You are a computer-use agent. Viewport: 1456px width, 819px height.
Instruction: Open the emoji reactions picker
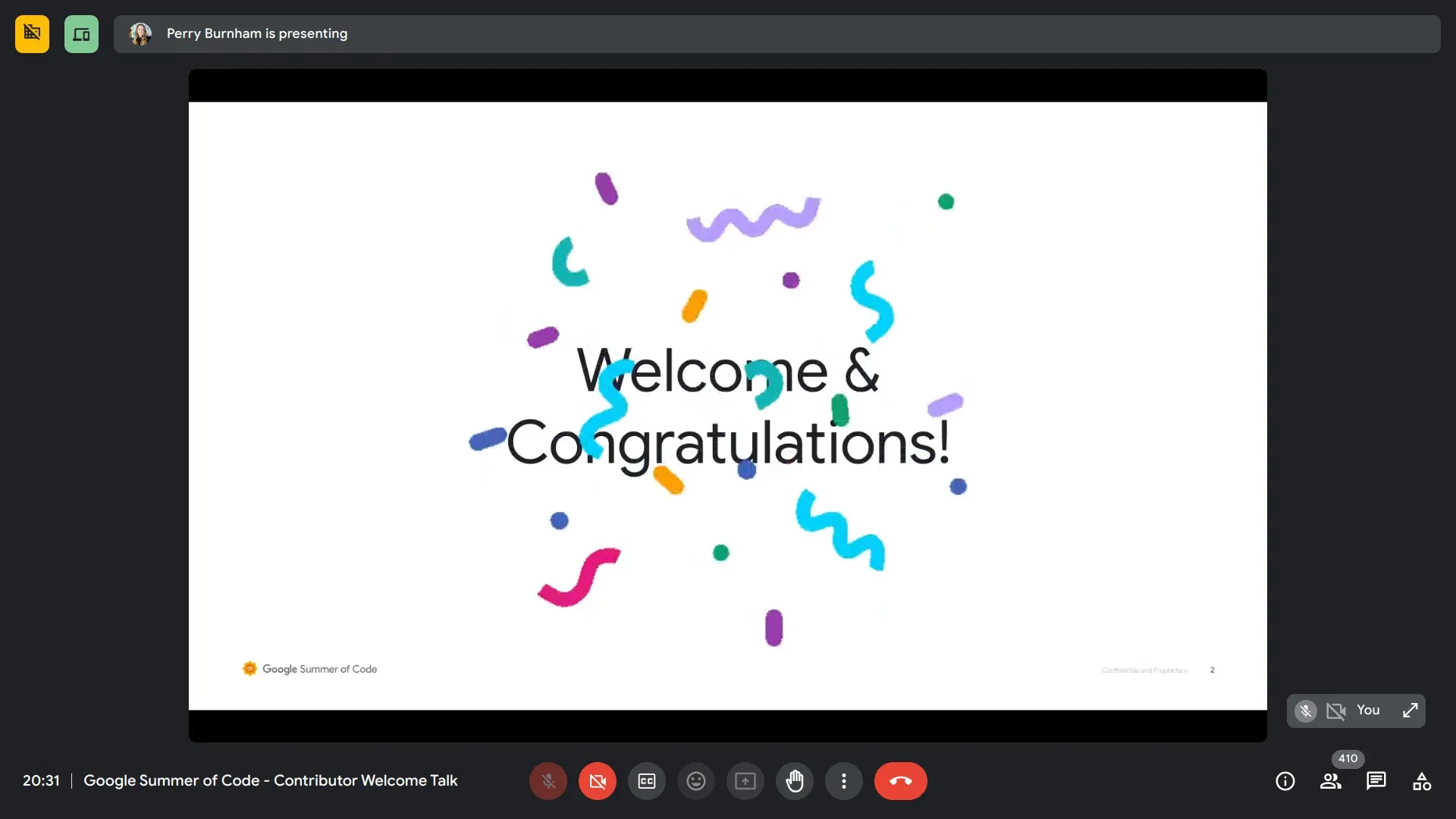(x=696, y=781)
